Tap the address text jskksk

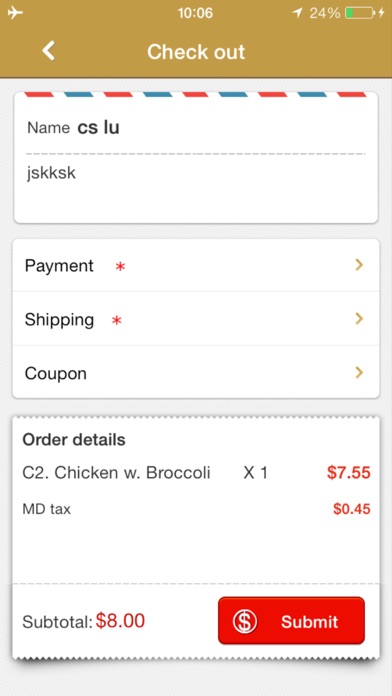(x=51, y=173)
